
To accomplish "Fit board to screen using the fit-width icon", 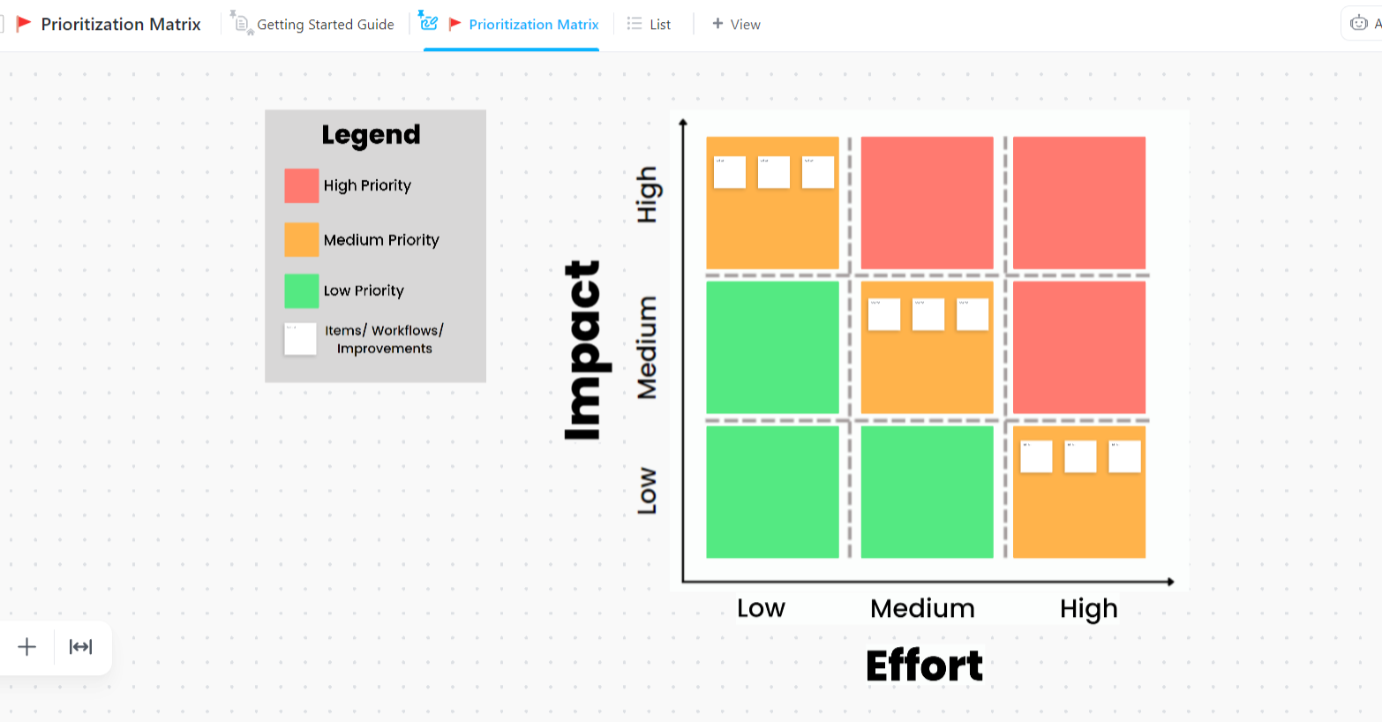I will coord(80,646).
